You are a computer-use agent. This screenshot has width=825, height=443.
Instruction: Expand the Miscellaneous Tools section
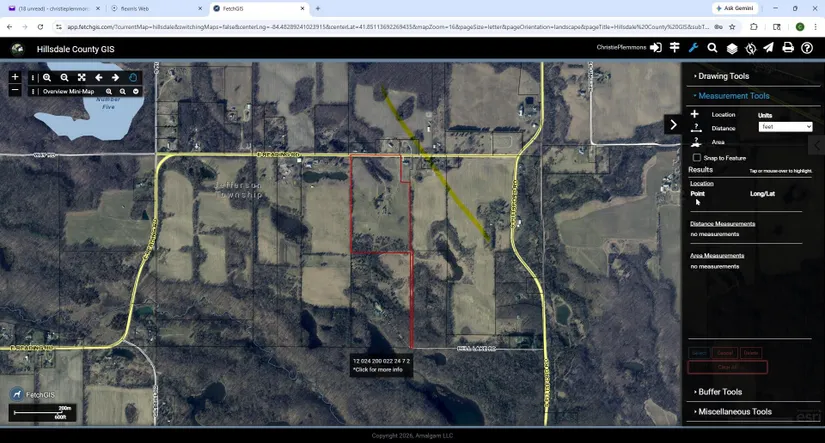(734, 411)
